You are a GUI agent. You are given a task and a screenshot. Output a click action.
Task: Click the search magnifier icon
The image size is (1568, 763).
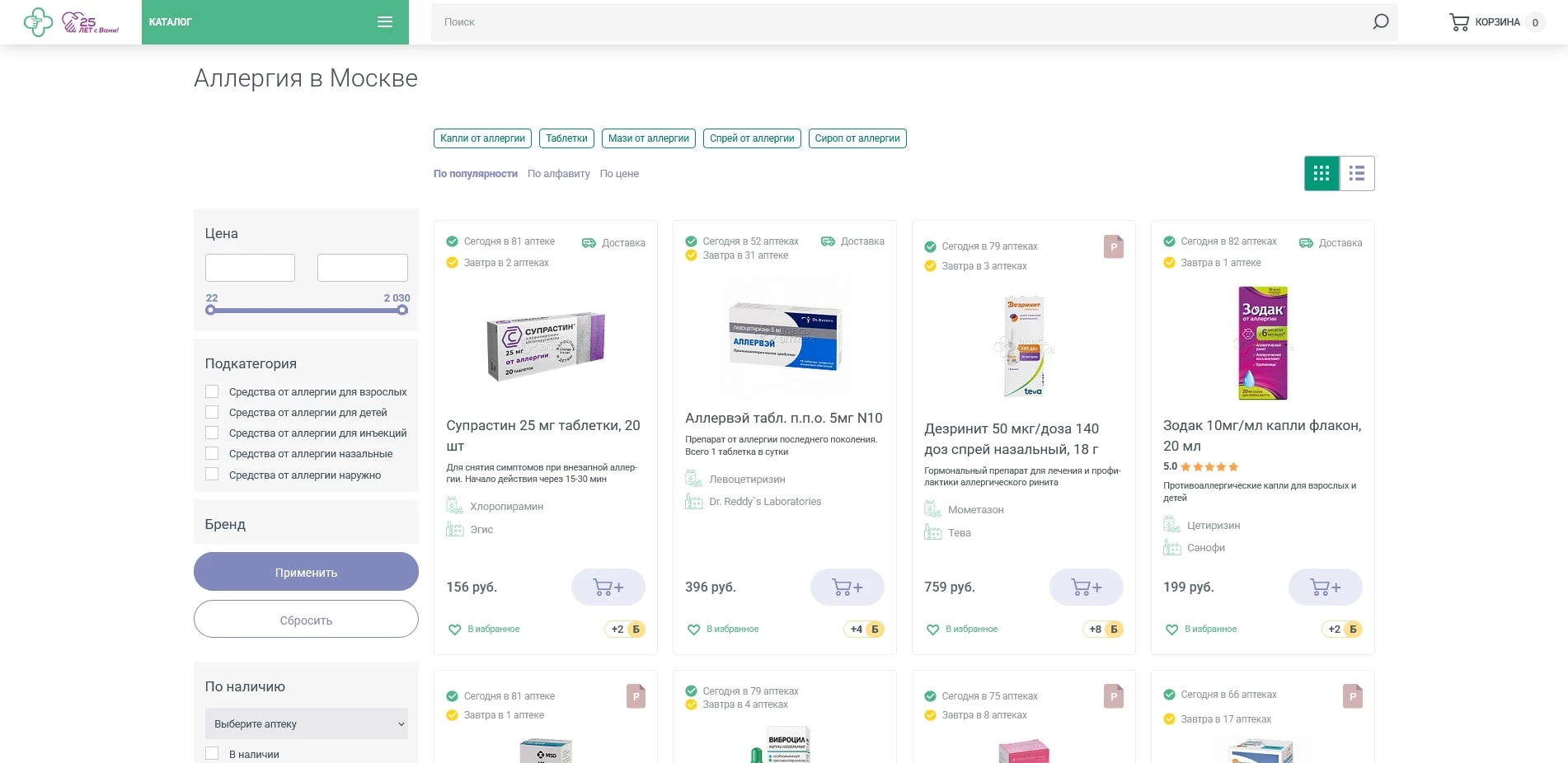[1380, 22]
